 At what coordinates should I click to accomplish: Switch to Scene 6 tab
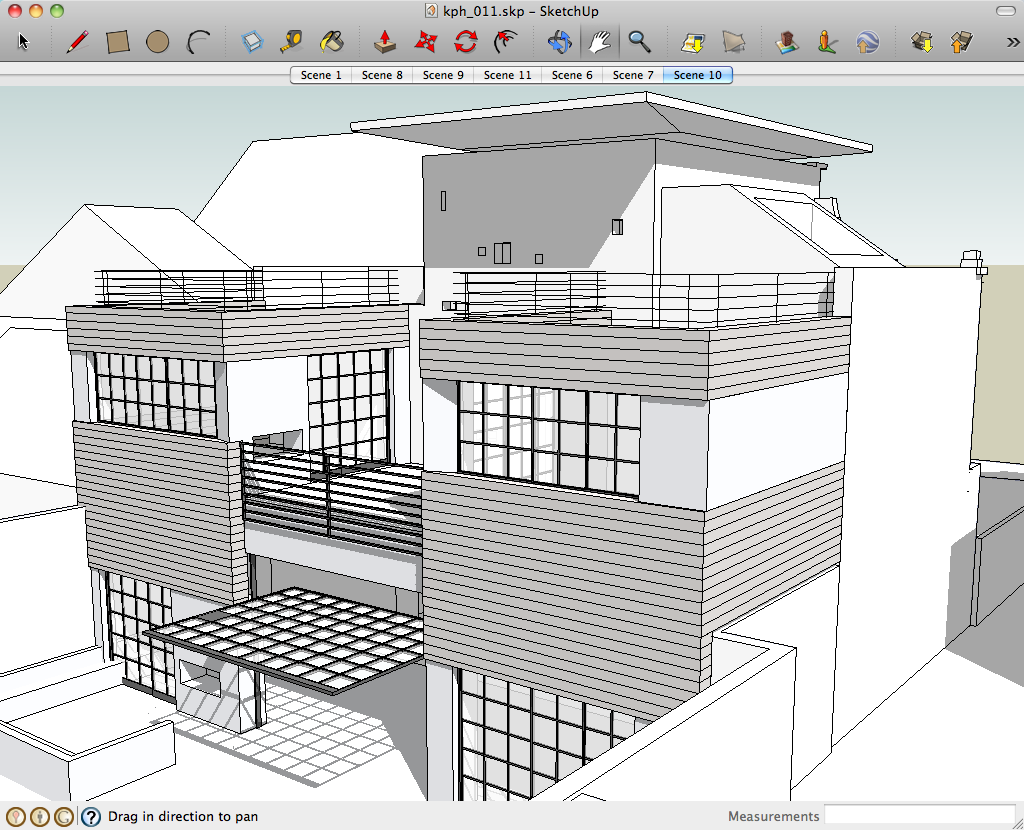[x=572, y=75]
